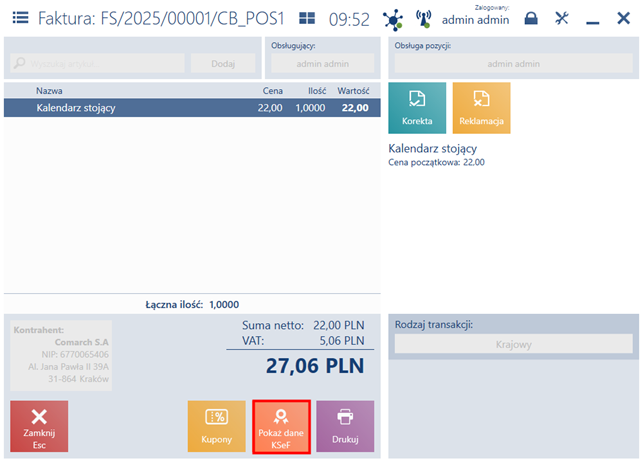The height and width of the screenshot is (463, 643).
Task: Click the 27,06 PLN total amount
Action: point(315,366)
